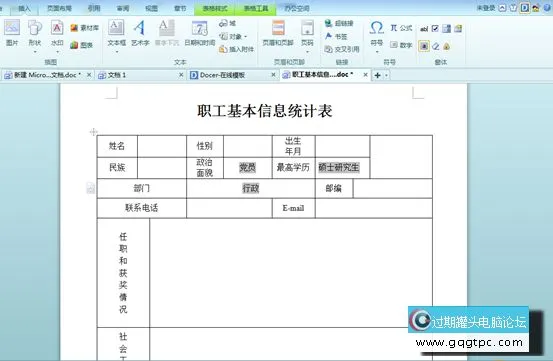
Task: Click the 页码 page number icon
Action: [x=307, y=27]
